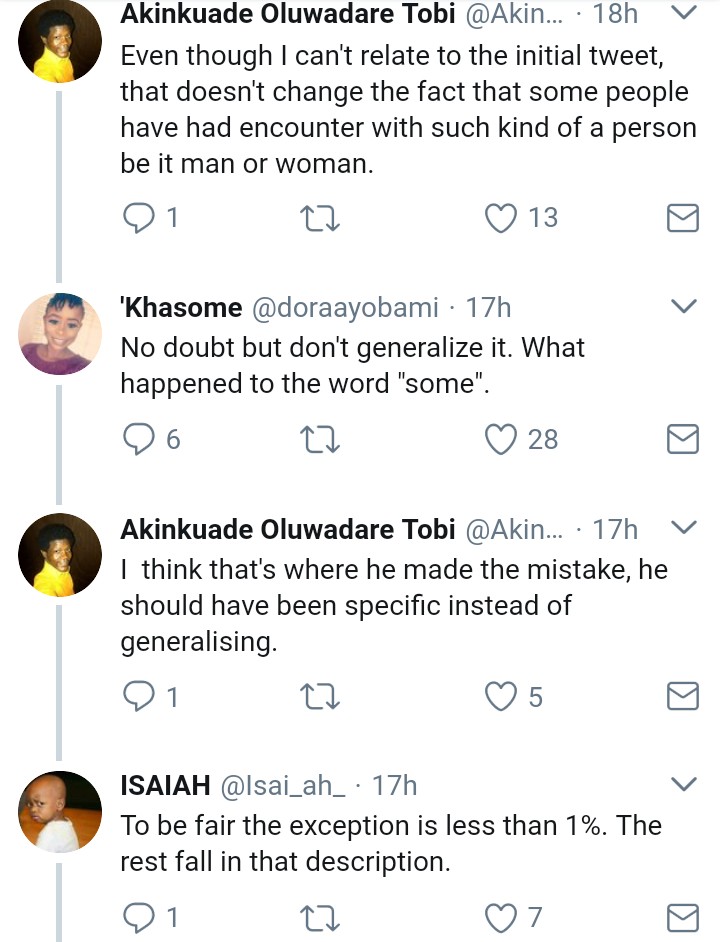This screenshot has height=942, width=720.
Task: Reply to the "Even though I can't relate" tweet
Action: (137, 218)
